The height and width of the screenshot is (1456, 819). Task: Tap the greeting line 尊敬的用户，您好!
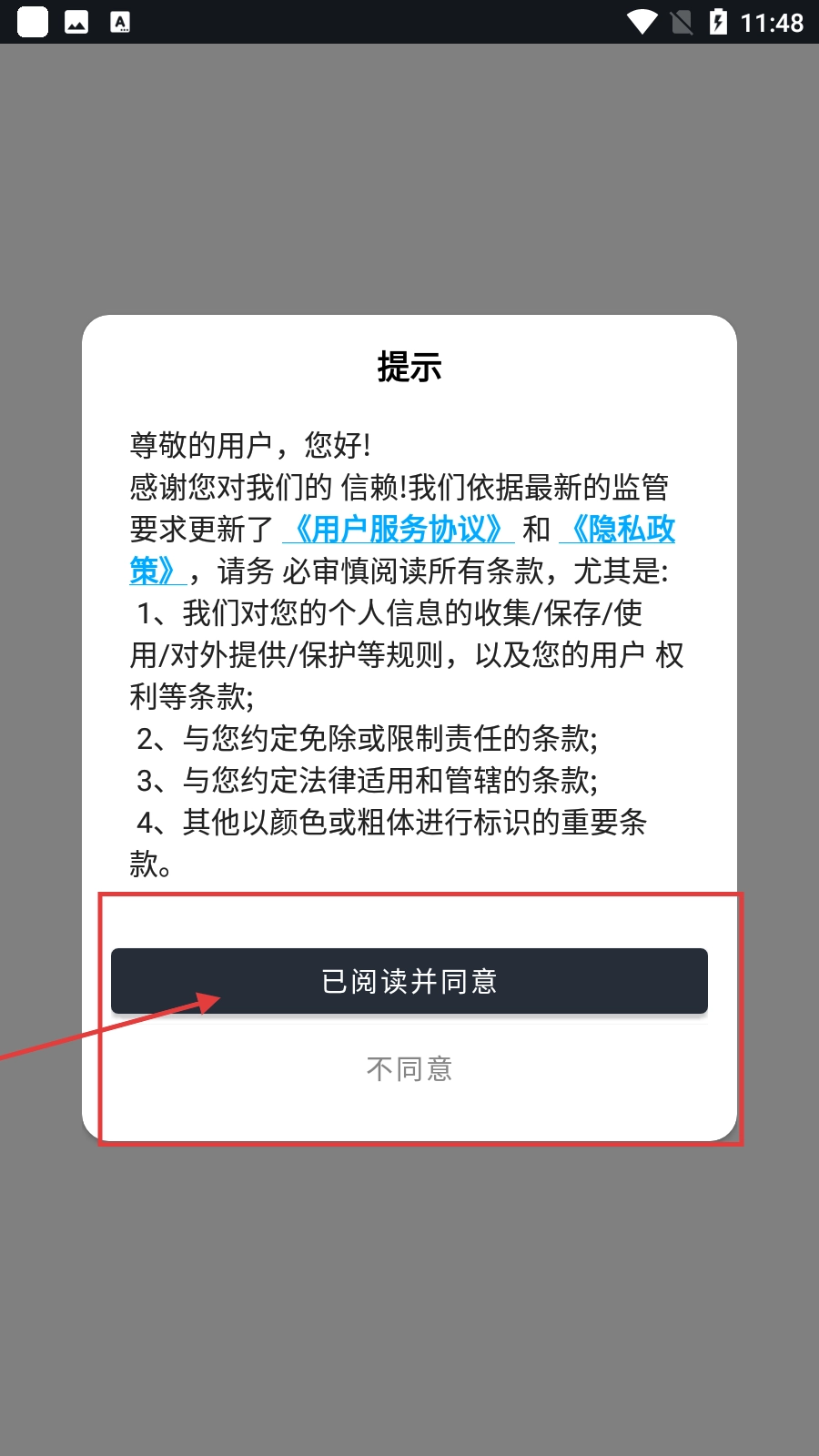click(x=250, y=445)
